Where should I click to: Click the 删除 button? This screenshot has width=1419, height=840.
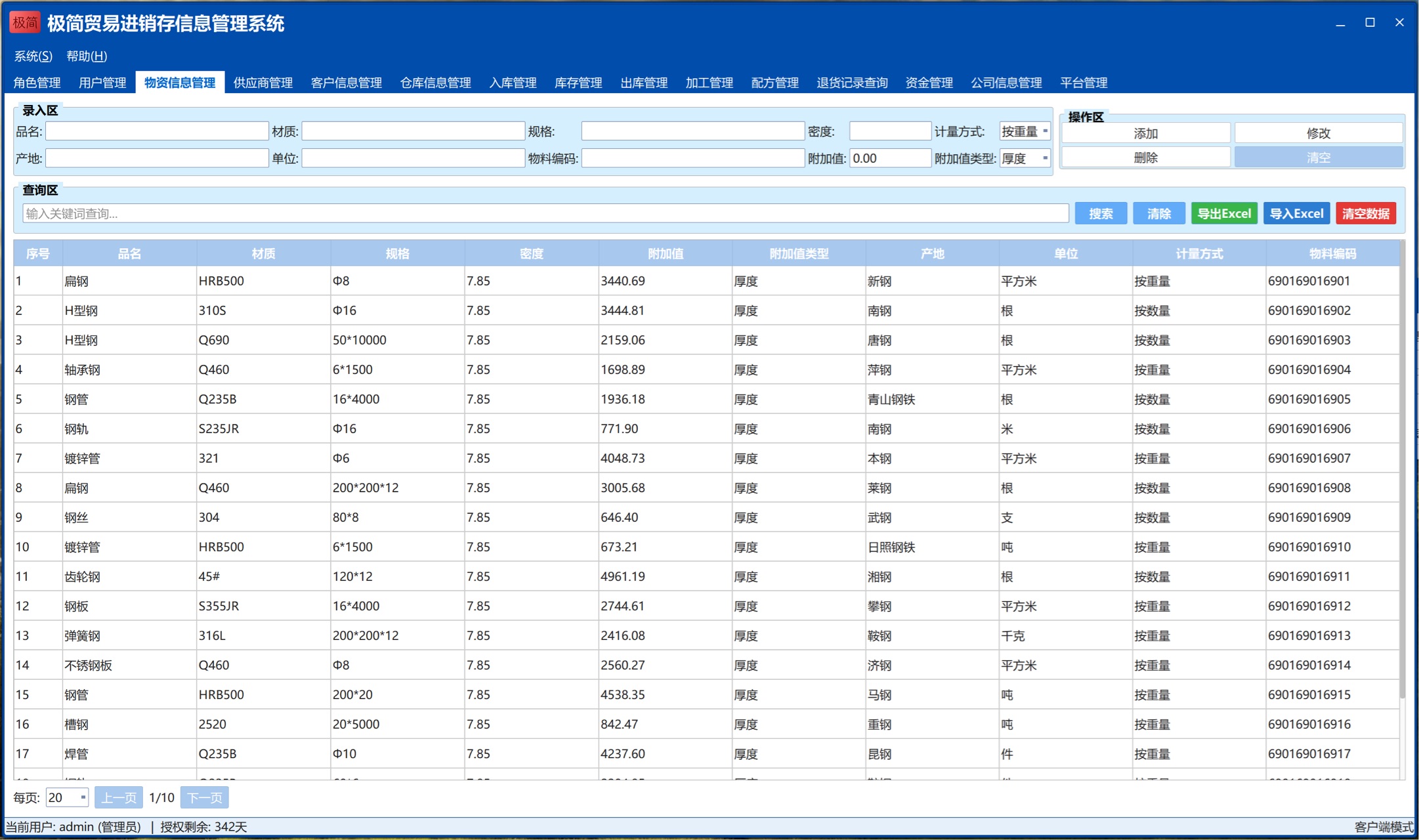pyautogui.click(x=1146, y=157)
